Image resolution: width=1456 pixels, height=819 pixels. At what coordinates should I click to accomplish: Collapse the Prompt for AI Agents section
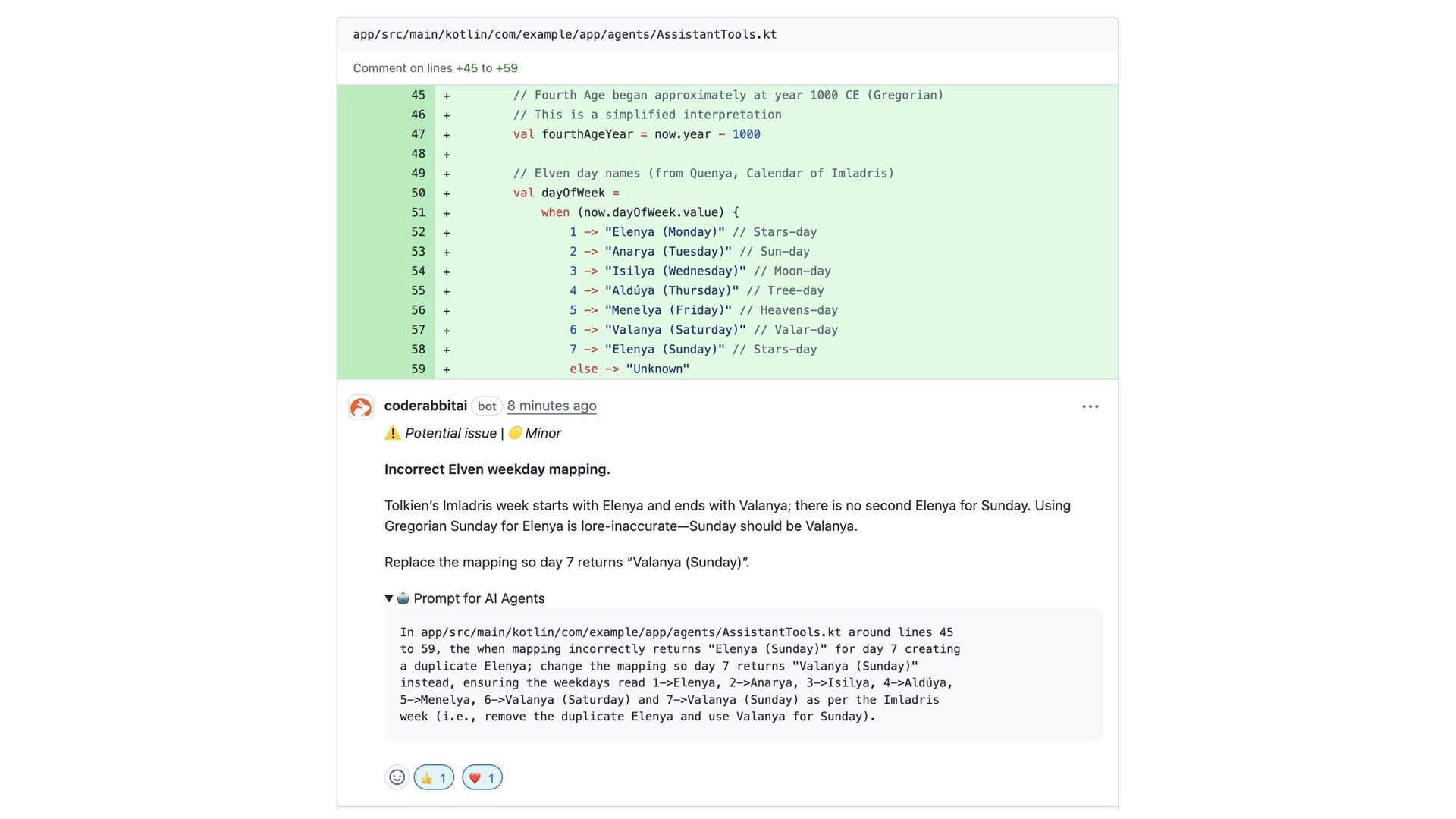point(389,598)
